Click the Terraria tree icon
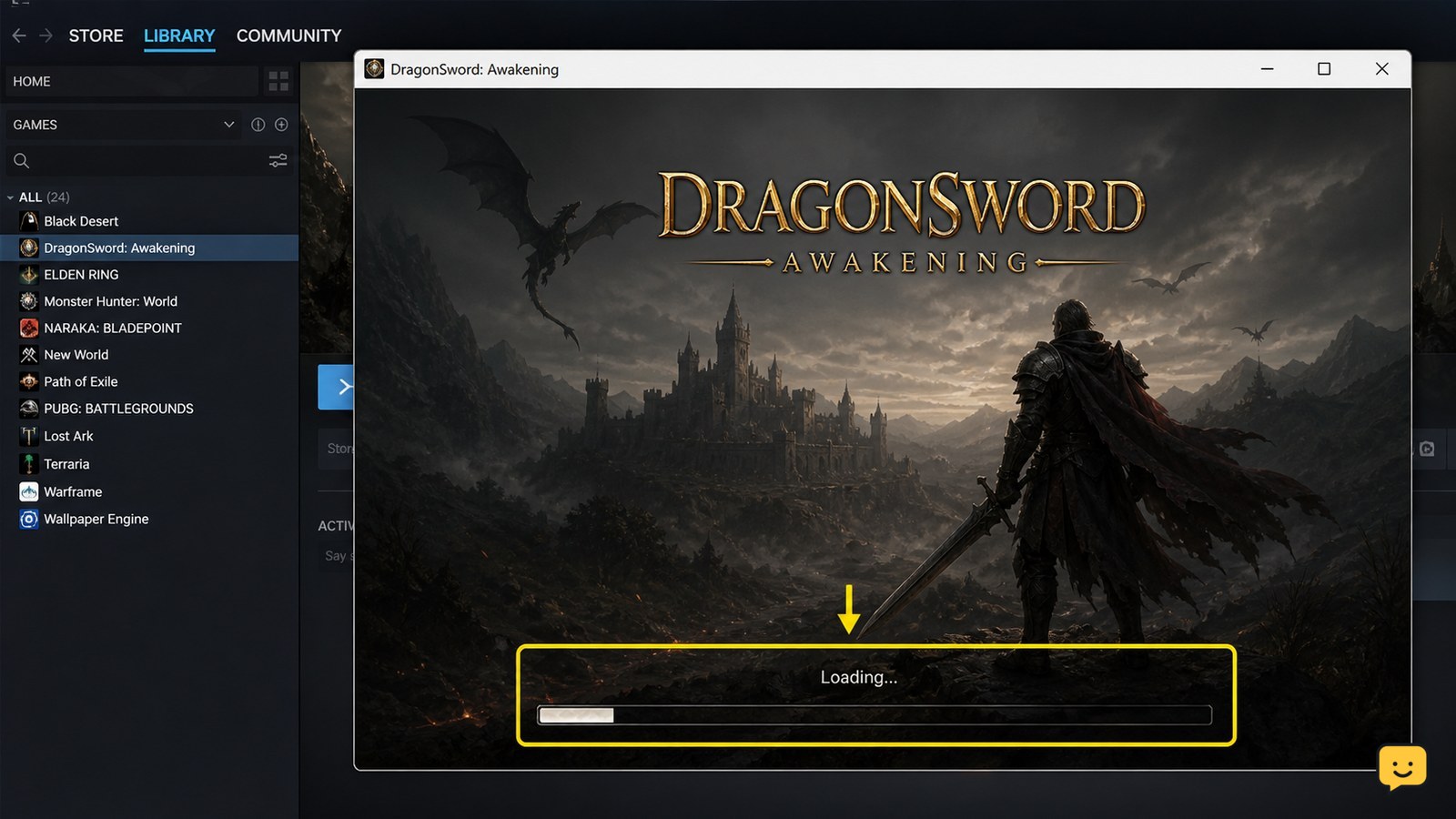 coord(29,464)
